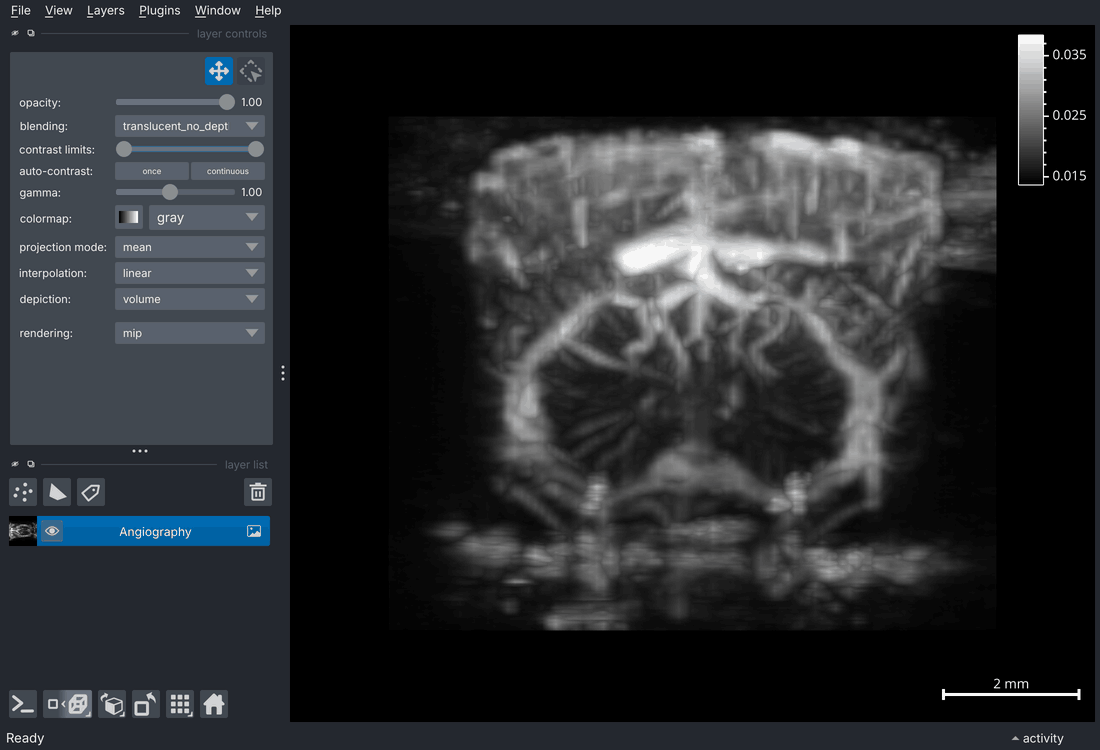Viewport: 1100px width, 750px height.
Task: Open the Layers menu
Action: 106,11
